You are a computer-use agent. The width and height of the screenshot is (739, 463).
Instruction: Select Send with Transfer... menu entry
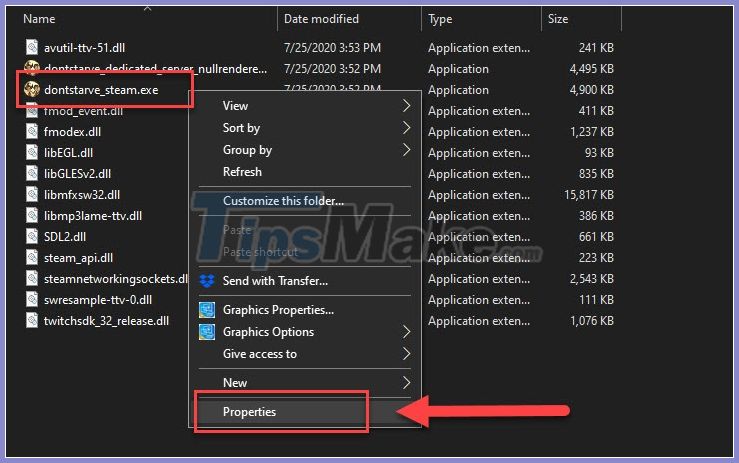click(x=304, y=281)
